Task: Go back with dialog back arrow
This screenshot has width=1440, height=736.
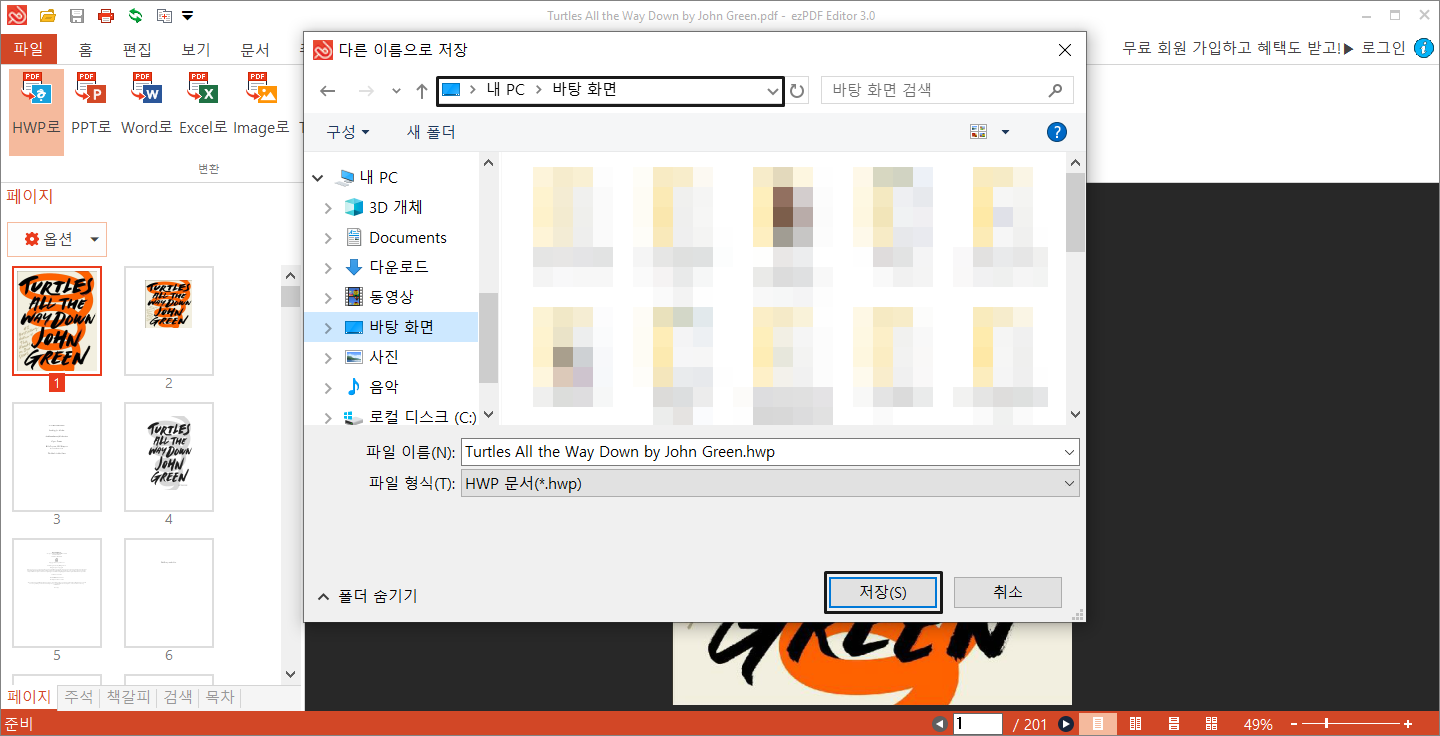Action: point(328,91)
